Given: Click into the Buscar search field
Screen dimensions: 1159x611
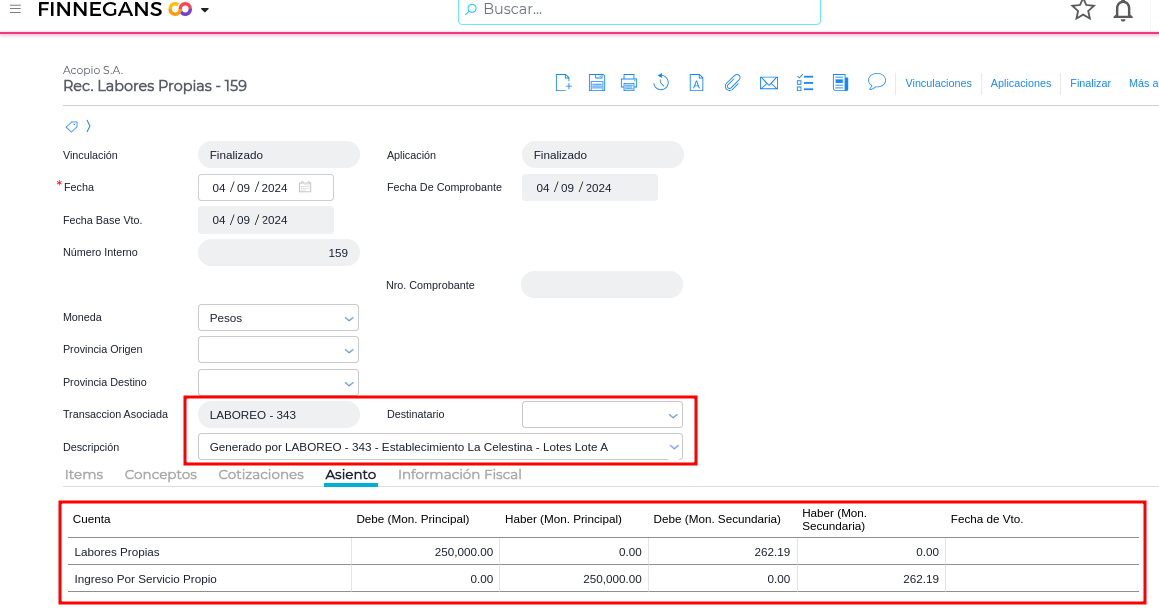Looking at the screenshot, I should coord(640,10).
